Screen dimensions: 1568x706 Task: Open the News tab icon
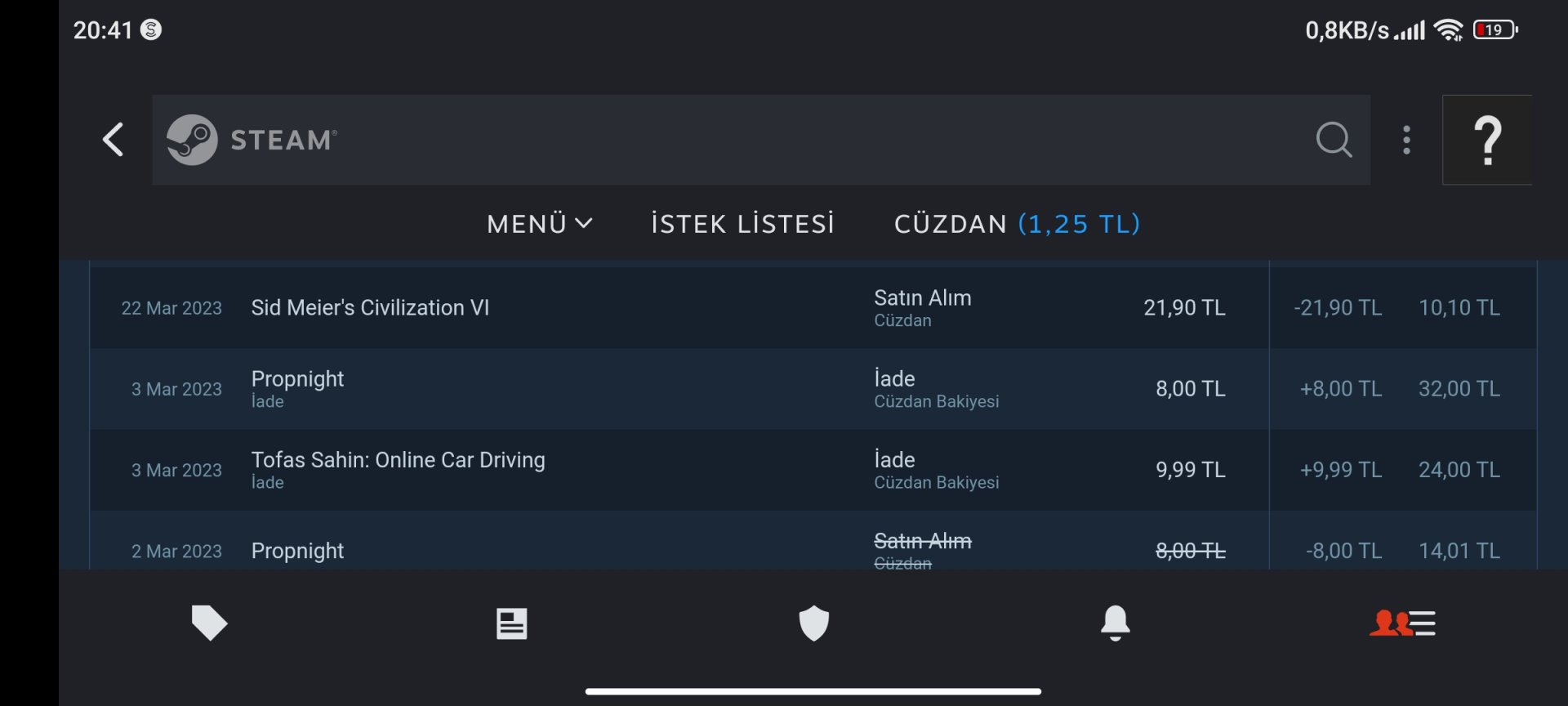512,623
